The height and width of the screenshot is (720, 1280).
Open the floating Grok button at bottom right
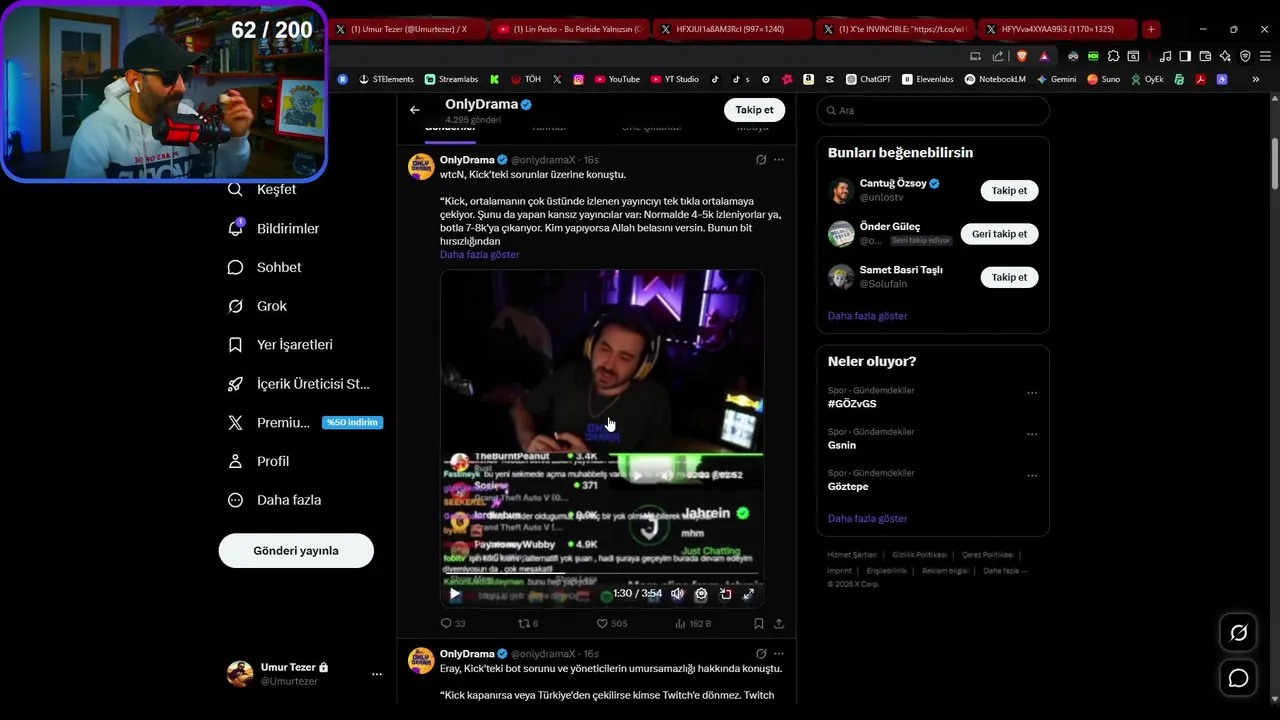1238,633
